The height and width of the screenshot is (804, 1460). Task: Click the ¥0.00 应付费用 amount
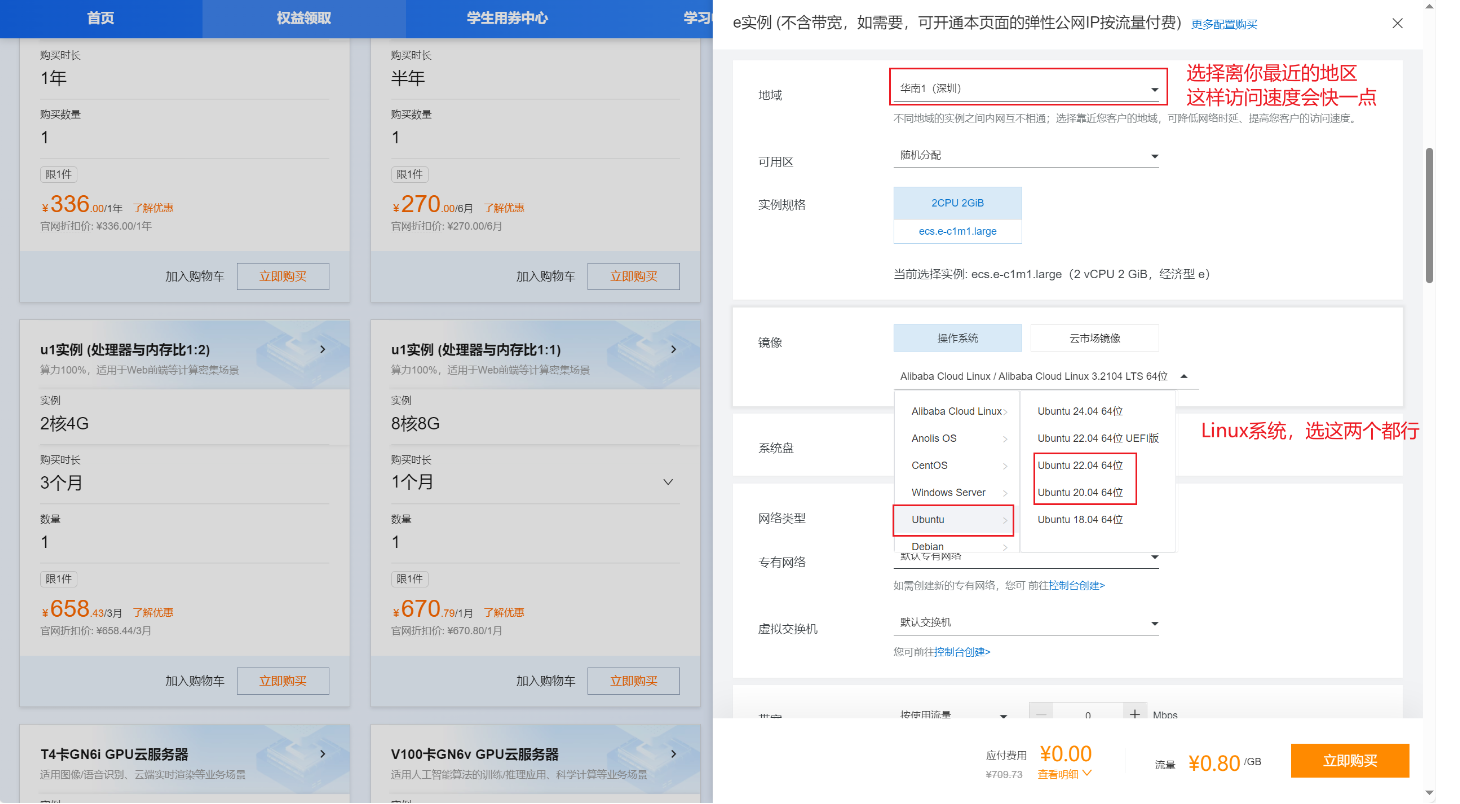pos(1065,754)
